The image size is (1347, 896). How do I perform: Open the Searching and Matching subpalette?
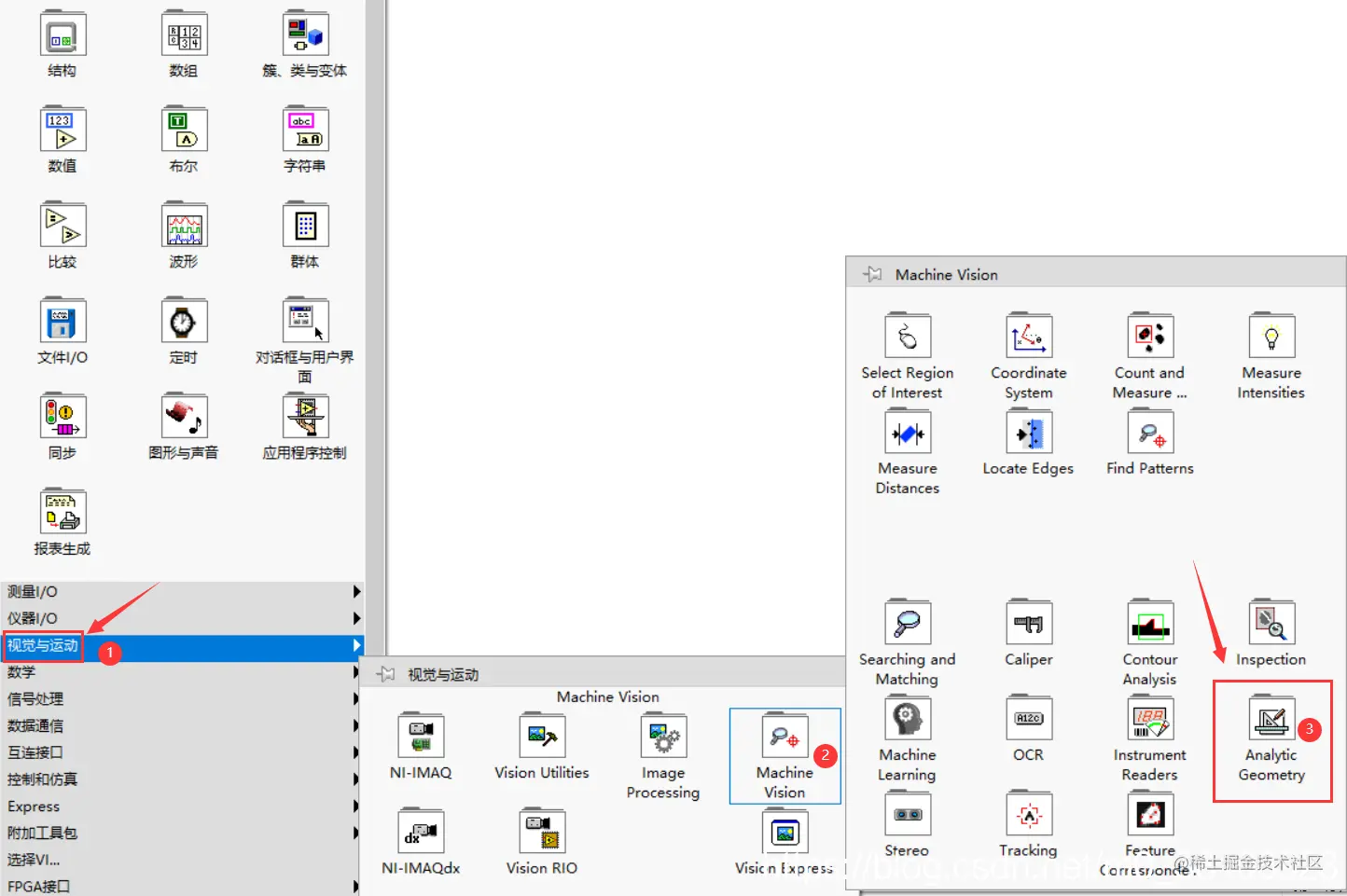tap(908, 623)
